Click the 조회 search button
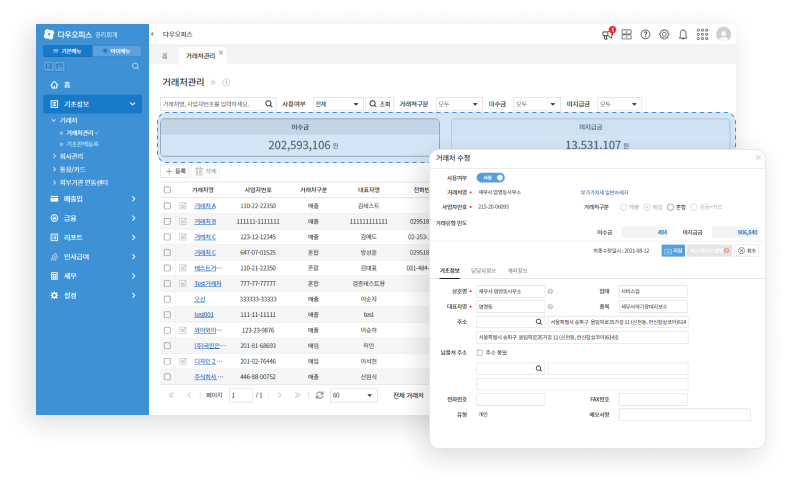Screen dimensions: 791x486 pyautogui.click(x=380, y=104)
